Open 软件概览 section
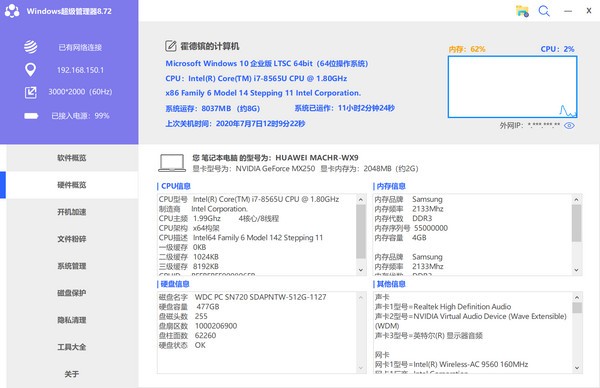Image resolution: width=600 pixels, height=388 pixels. point(72,158)
